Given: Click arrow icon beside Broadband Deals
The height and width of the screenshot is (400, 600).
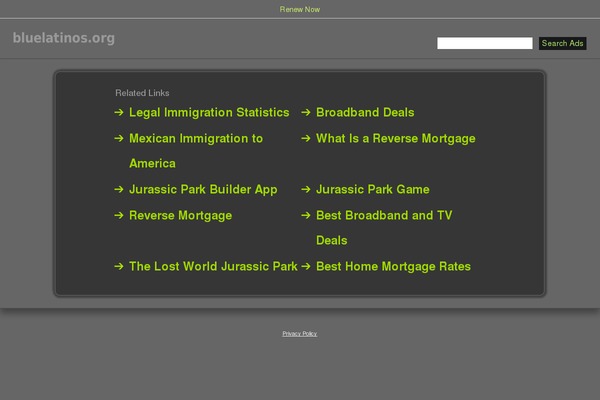Looking at the screenshot, I should coord(306,112).
